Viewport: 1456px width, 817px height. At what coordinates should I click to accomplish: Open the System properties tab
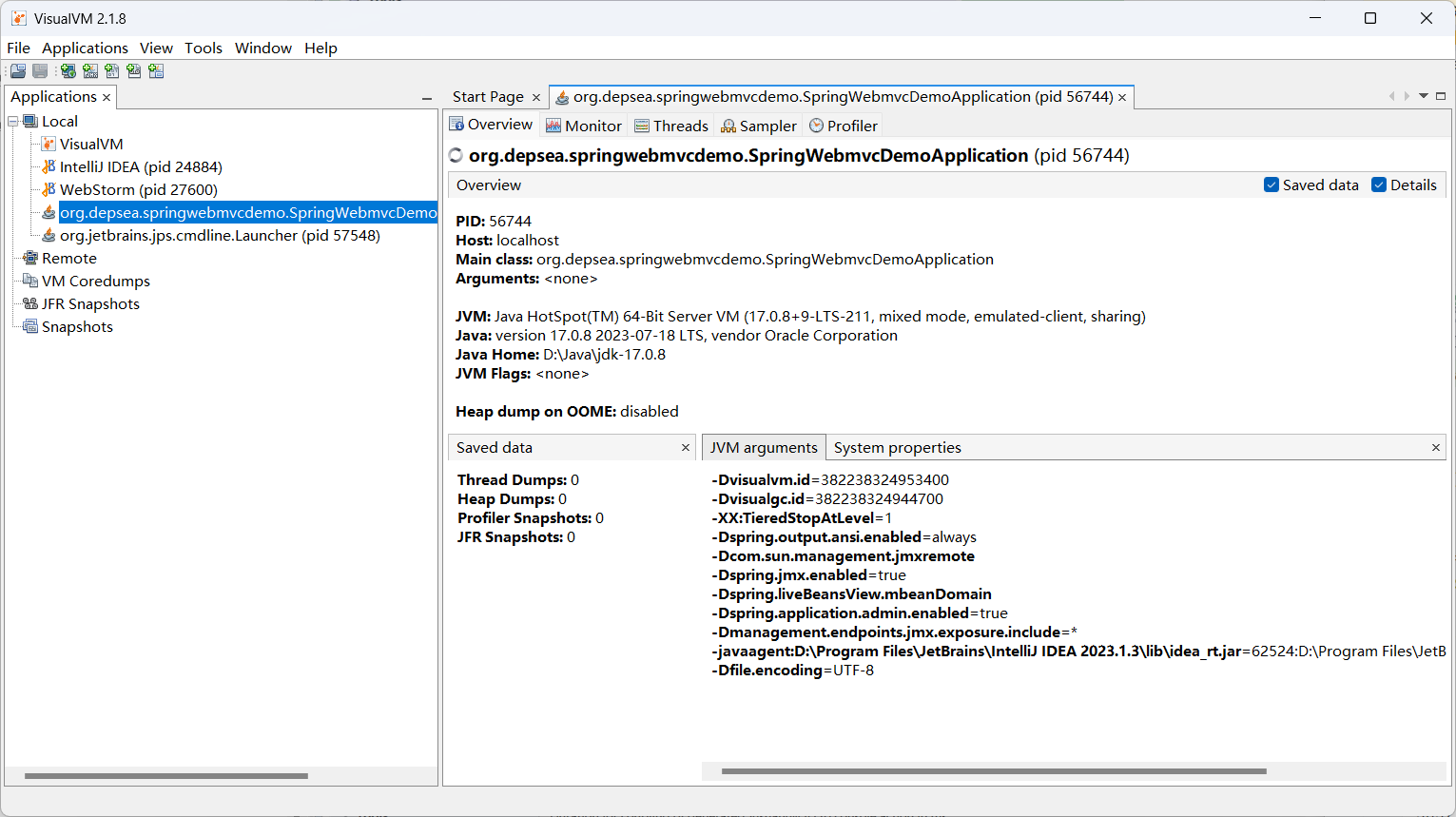pyautogui.click(x=897, y=448)
